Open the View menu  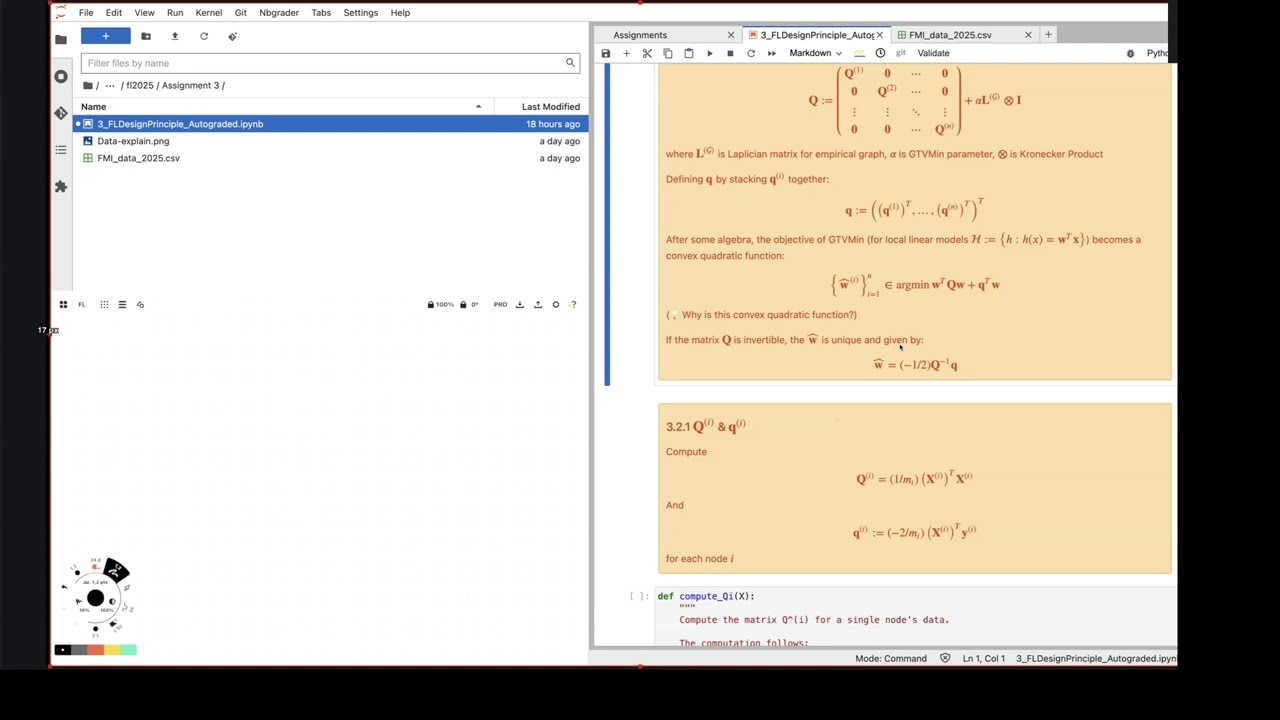[144, 12]
